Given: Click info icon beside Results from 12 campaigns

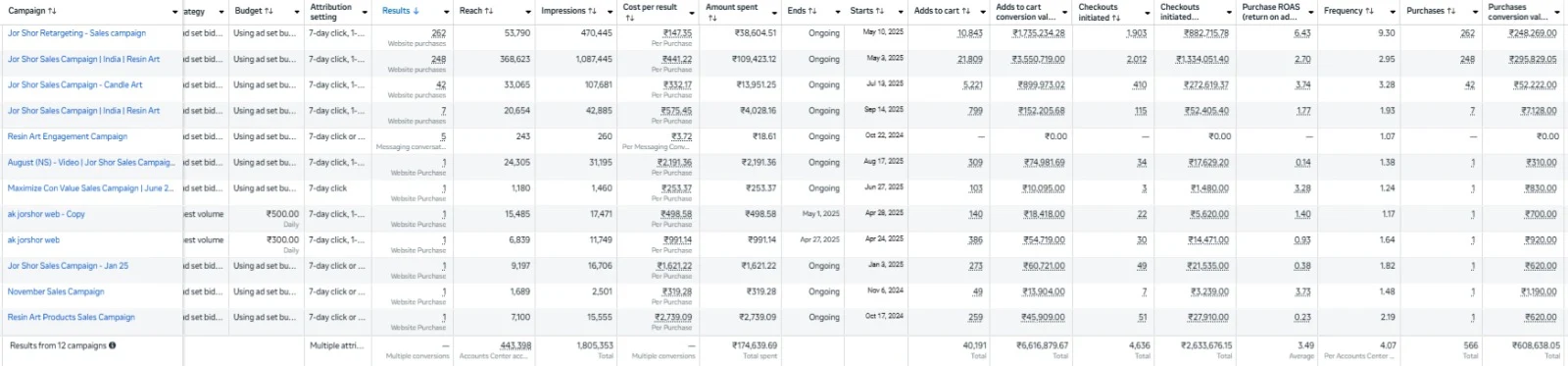Looking at the screenshot, I should pos(112,345).
